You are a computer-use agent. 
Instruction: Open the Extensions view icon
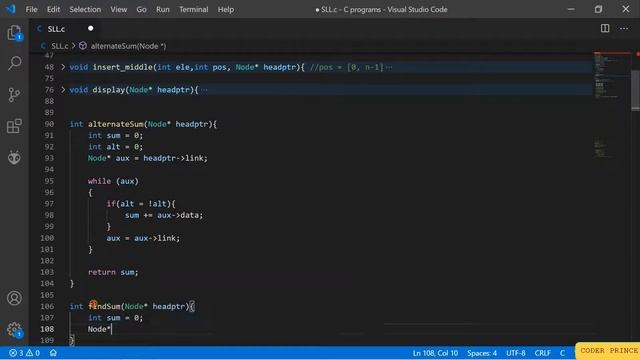click(x=14, y=126)
